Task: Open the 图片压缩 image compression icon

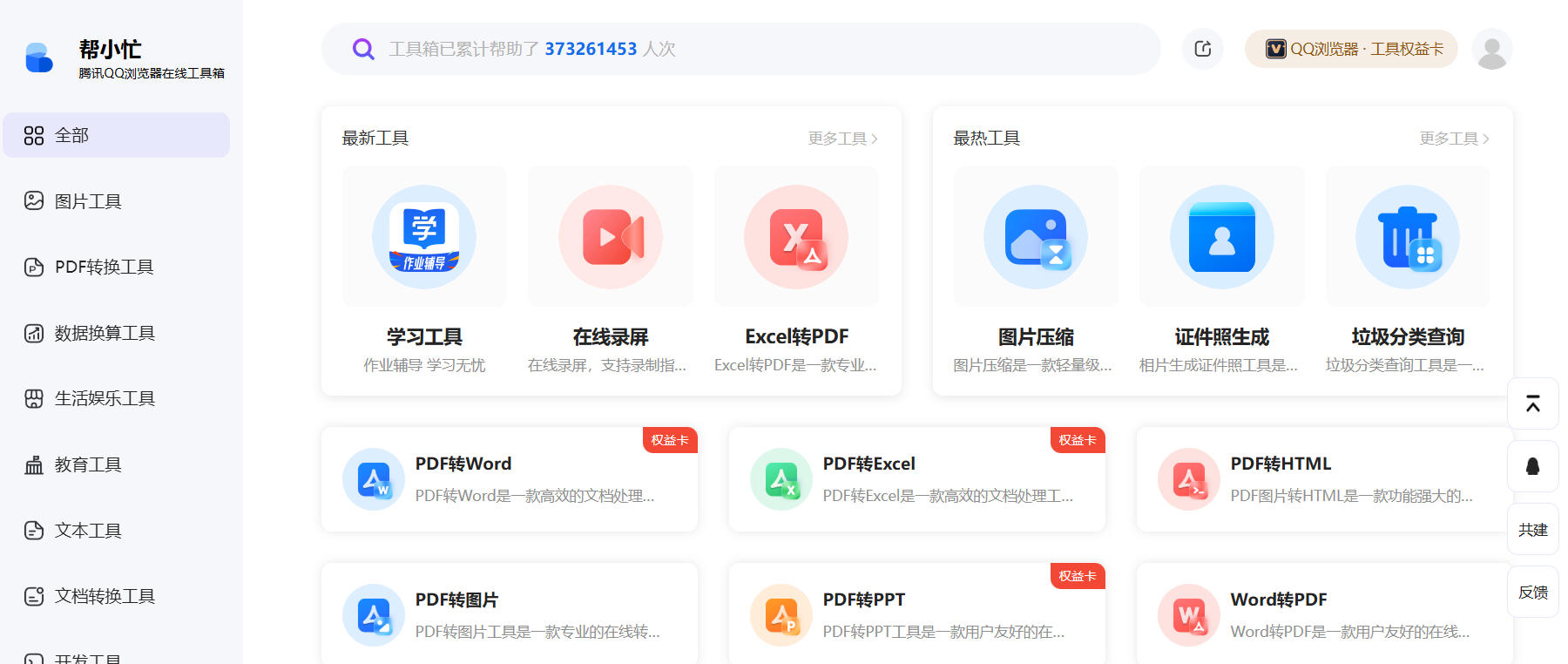Action: [x=1036, y=237]
